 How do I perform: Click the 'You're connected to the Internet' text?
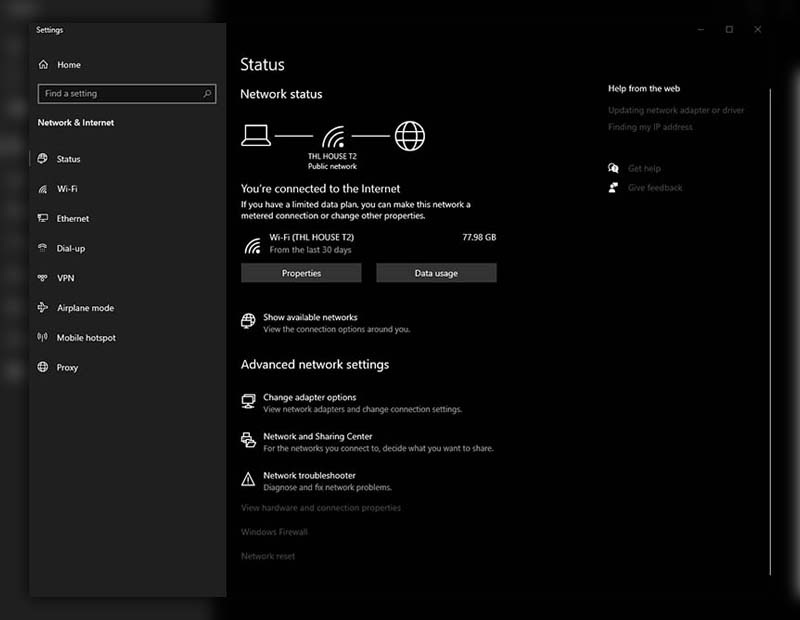pyautogui.click(x=320, y=189)
